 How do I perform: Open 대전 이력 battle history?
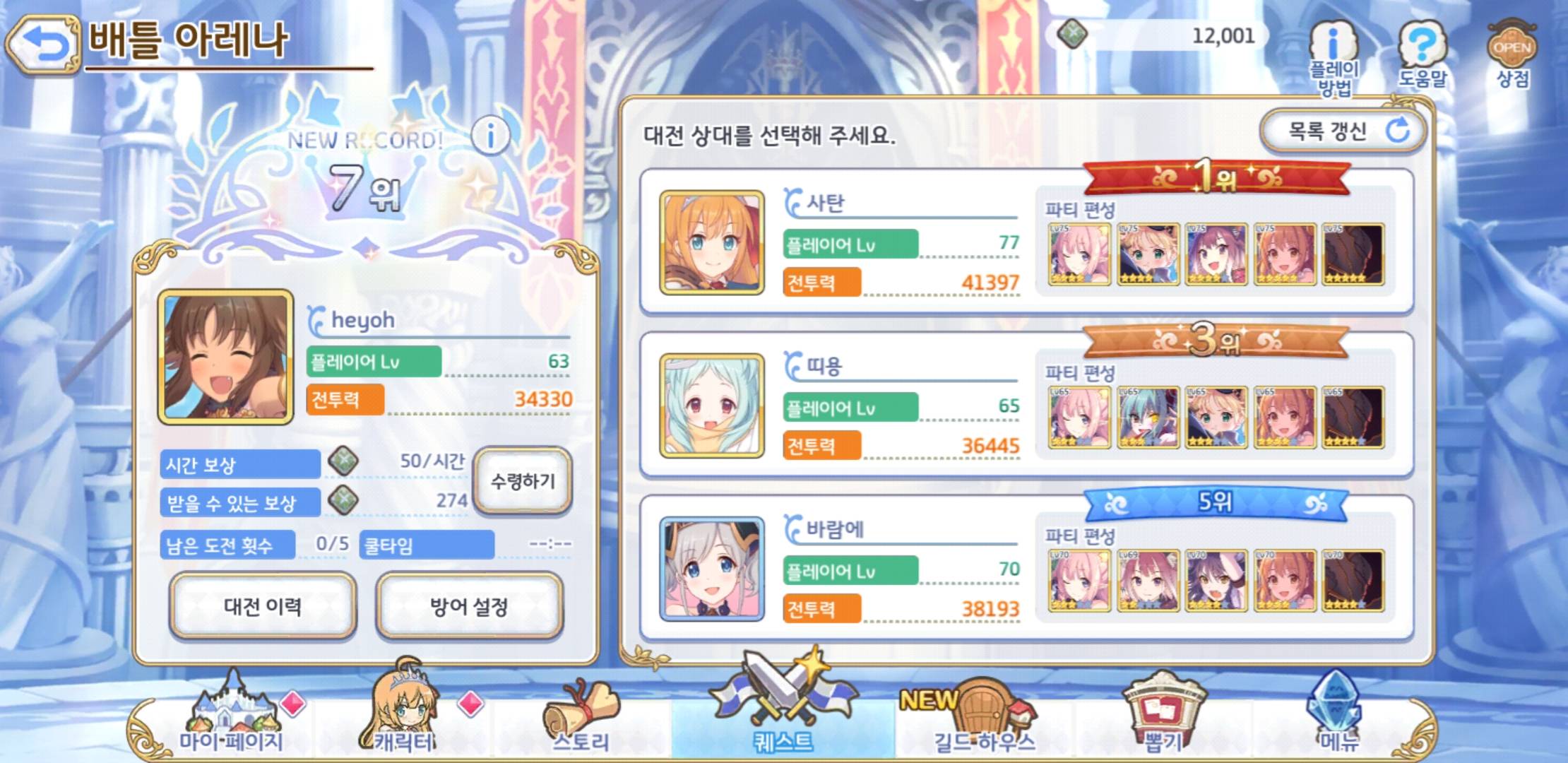tap(263, 606)
